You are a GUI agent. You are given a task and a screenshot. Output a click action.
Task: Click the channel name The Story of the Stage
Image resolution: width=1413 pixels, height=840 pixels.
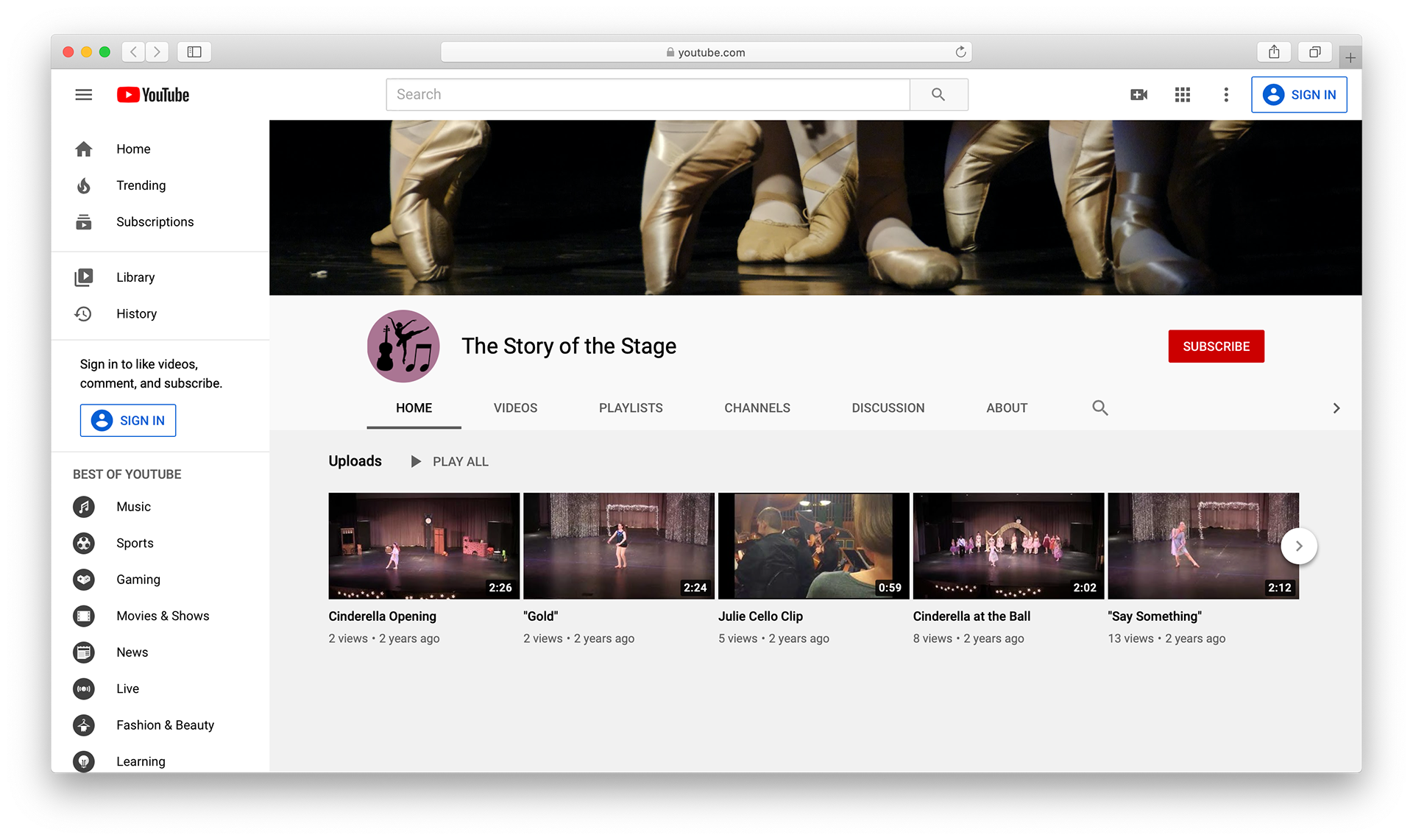pos(569,346)
